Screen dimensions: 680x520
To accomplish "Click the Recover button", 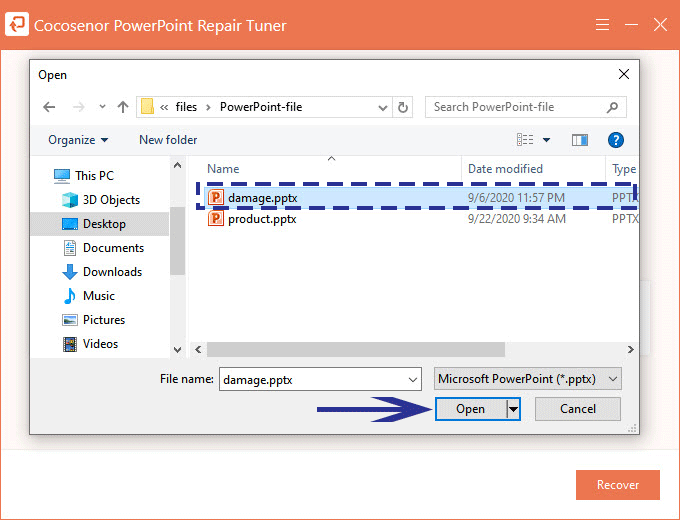I will click(618, 485).
